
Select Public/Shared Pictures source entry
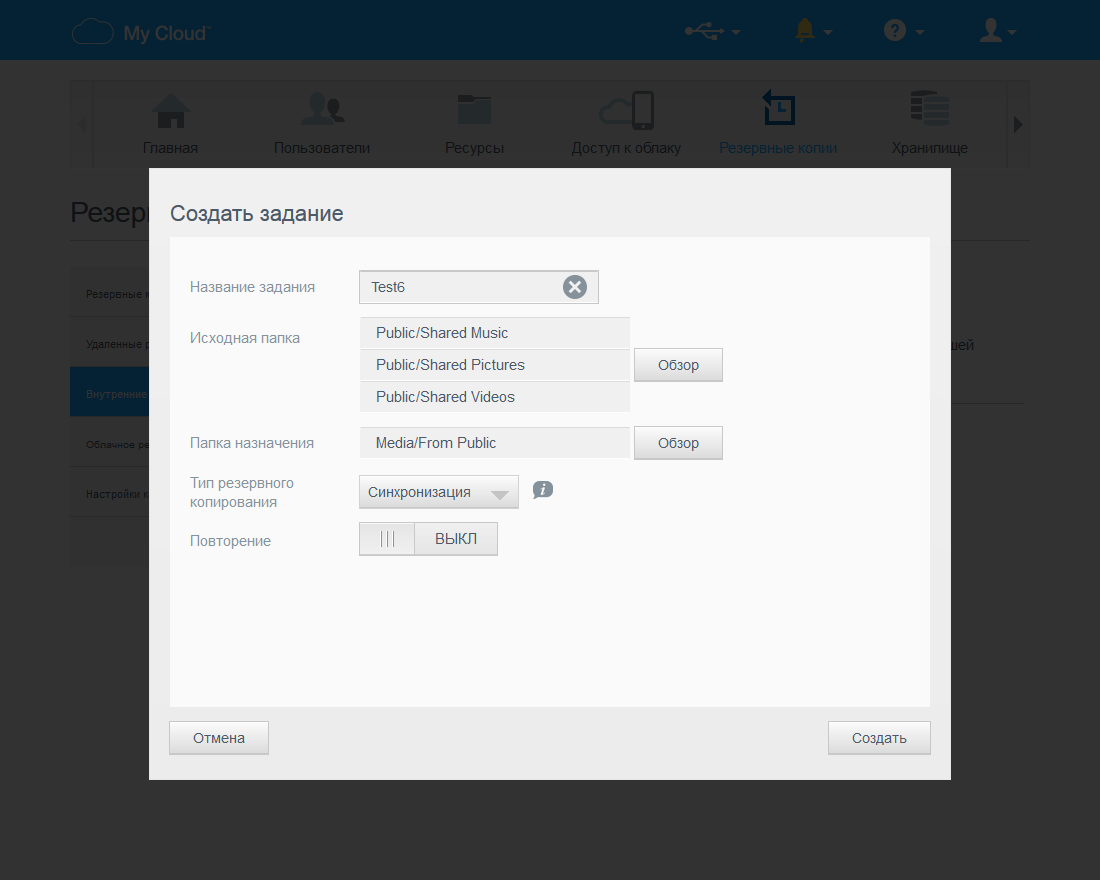point(495,365)
